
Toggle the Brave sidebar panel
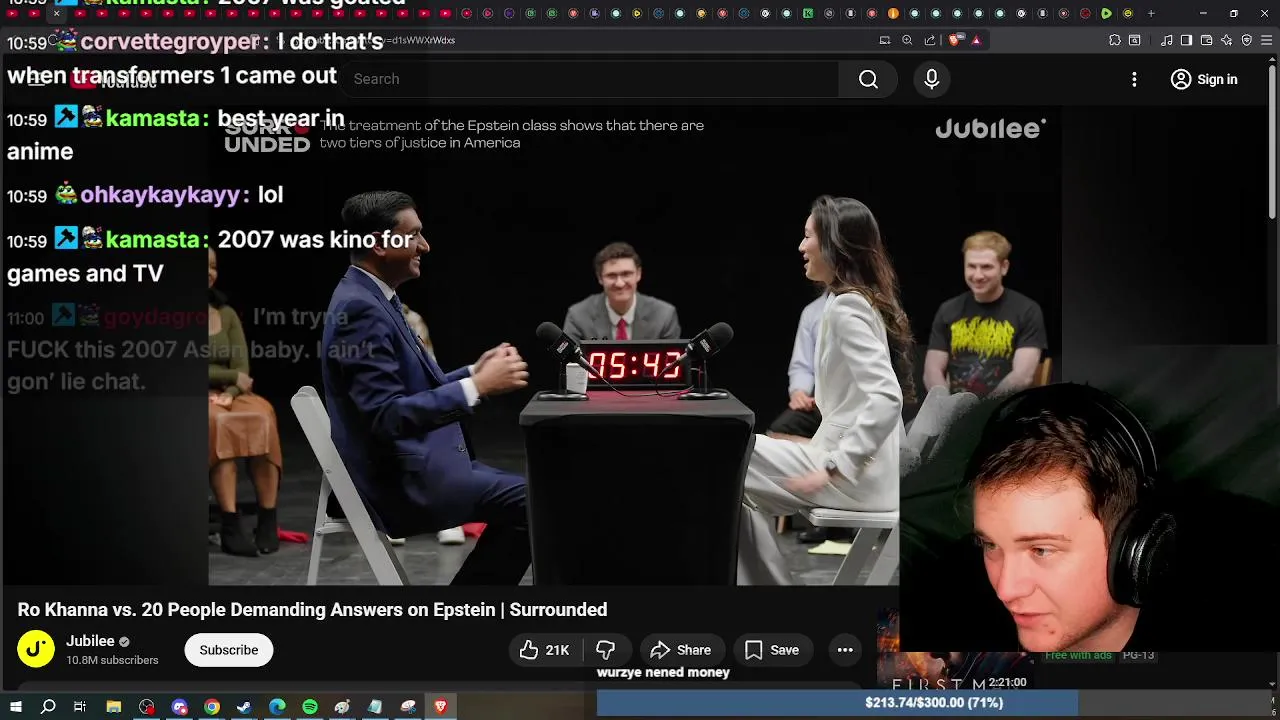(1187, 40)
